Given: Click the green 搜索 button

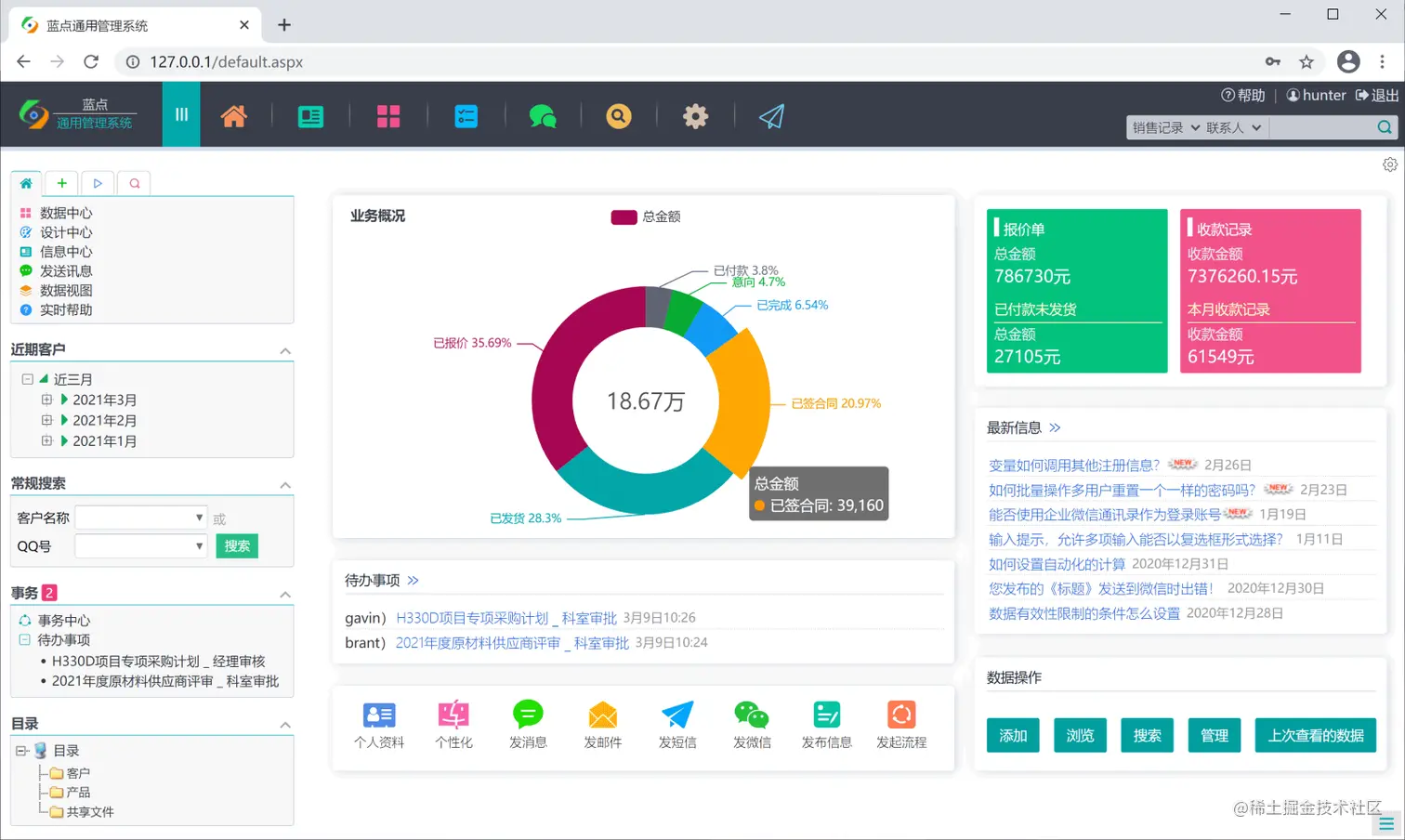Looking at the screenshot, I should tap(237, 546).
